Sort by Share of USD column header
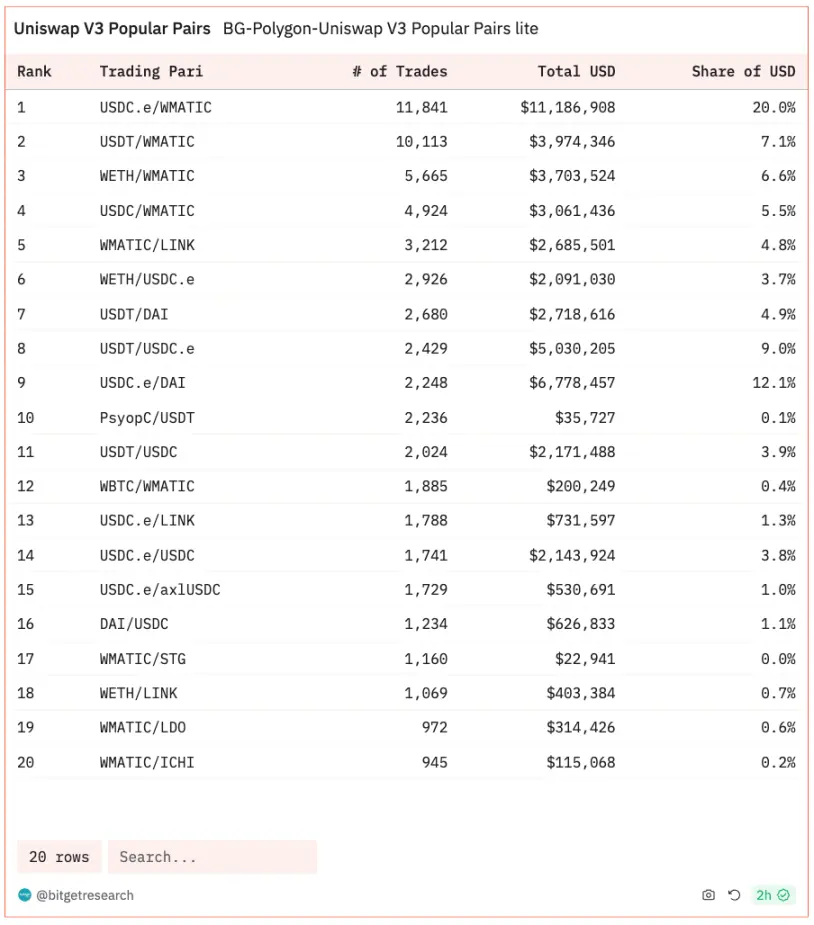 coord(743,71)
